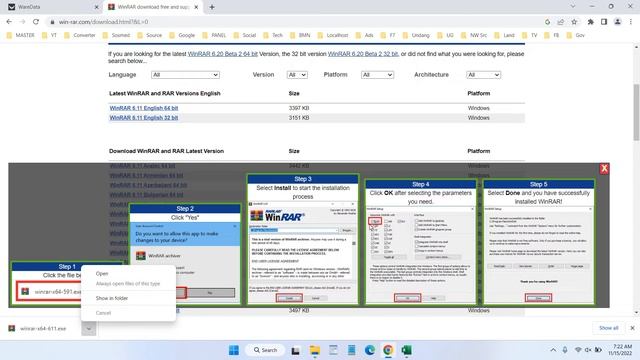Screen dimensions: 640x360
Task: Share this page via share icon
Action: [561, 22]
